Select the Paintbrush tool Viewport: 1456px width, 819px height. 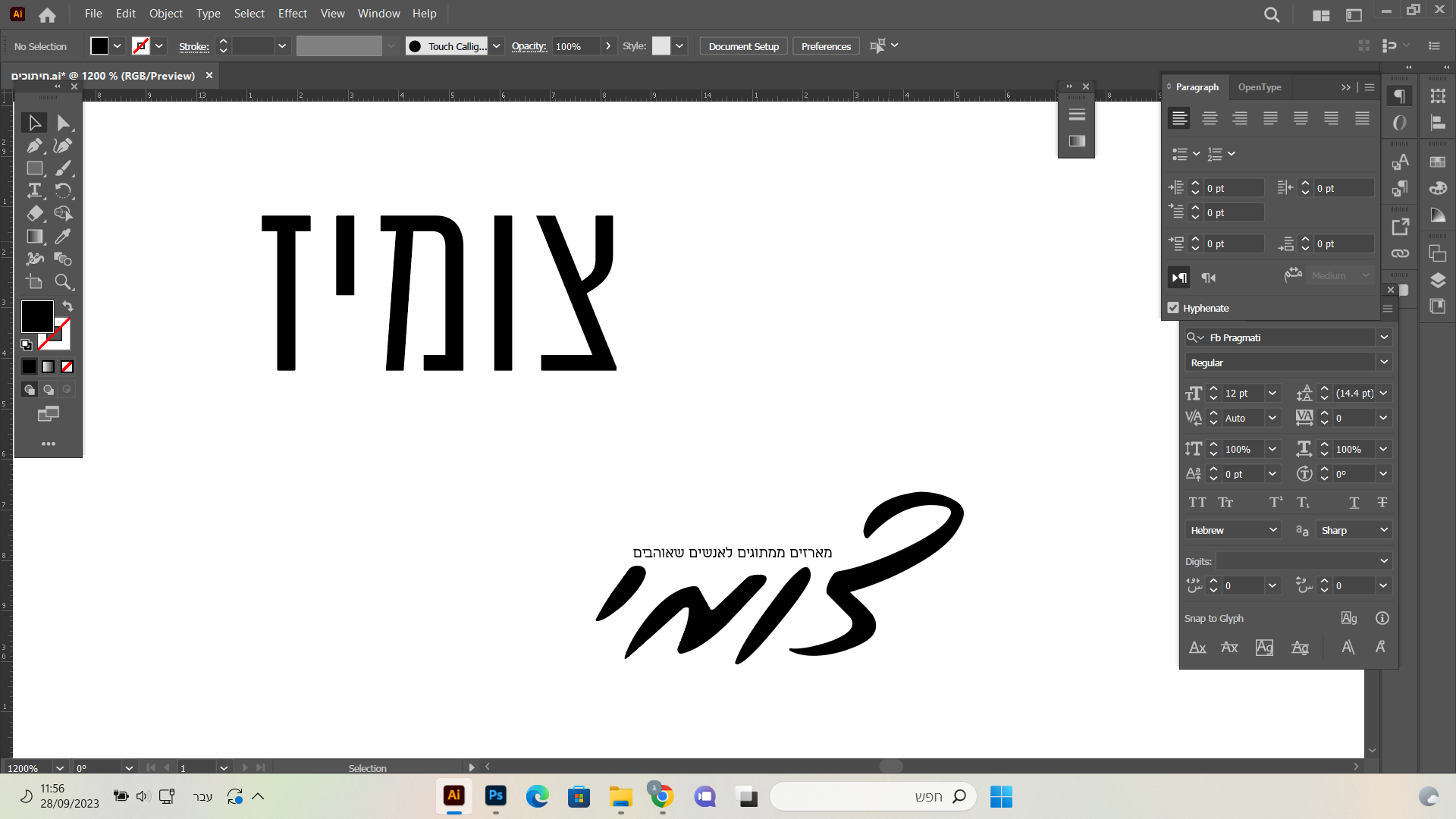tap(64, 168)
